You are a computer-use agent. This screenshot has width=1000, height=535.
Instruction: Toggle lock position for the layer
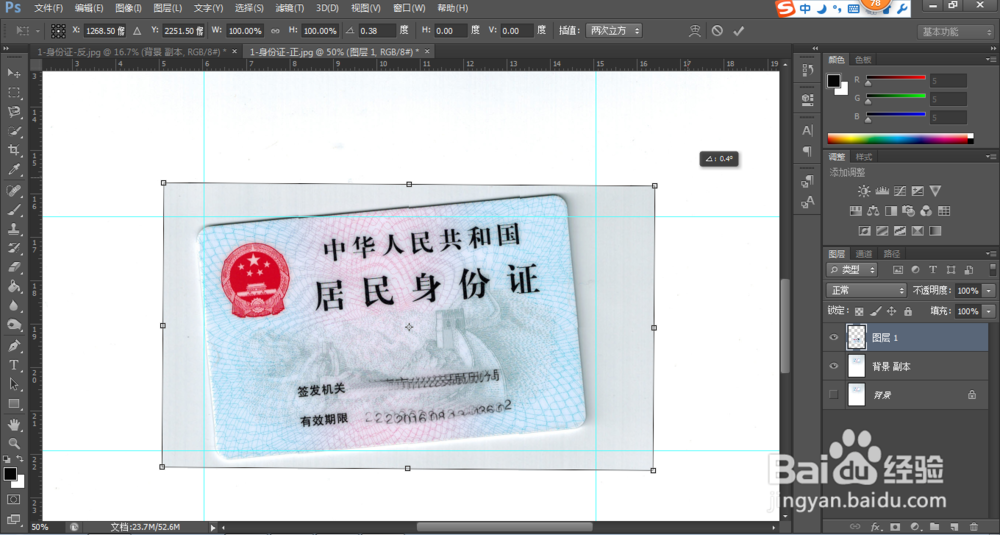coord(892,311)
